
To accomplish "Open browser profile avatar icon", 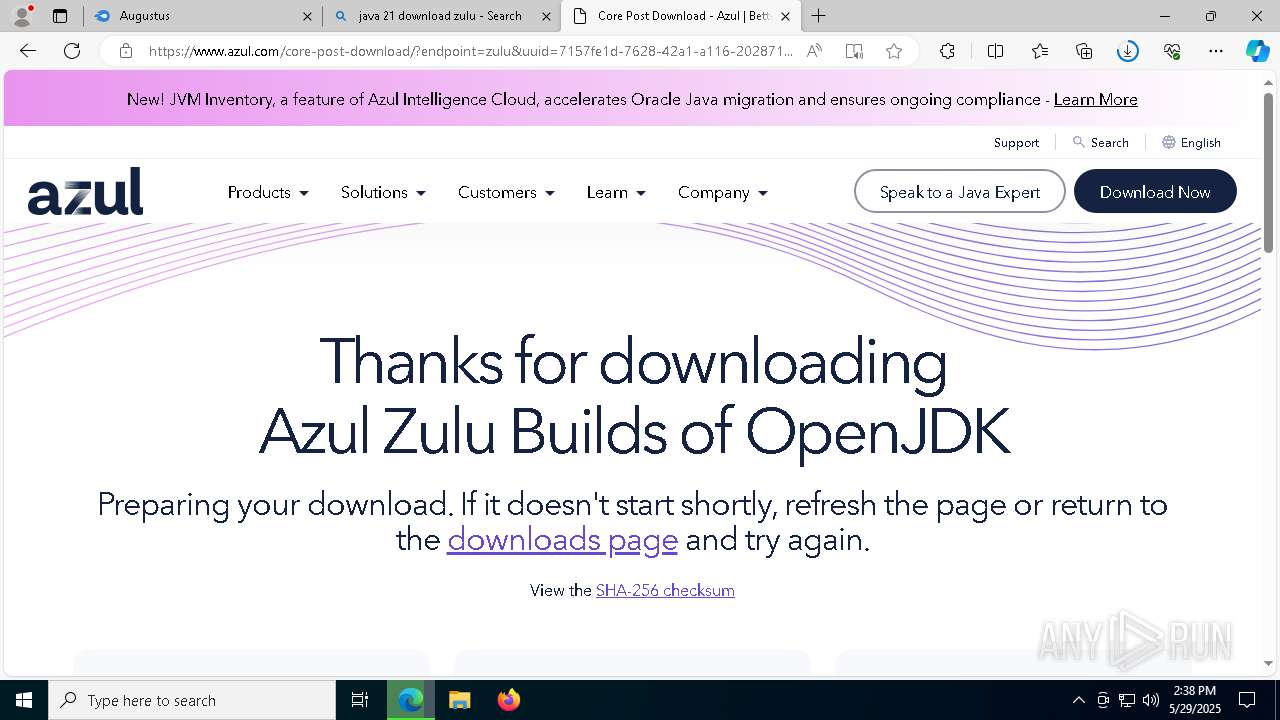I will 21,16.
